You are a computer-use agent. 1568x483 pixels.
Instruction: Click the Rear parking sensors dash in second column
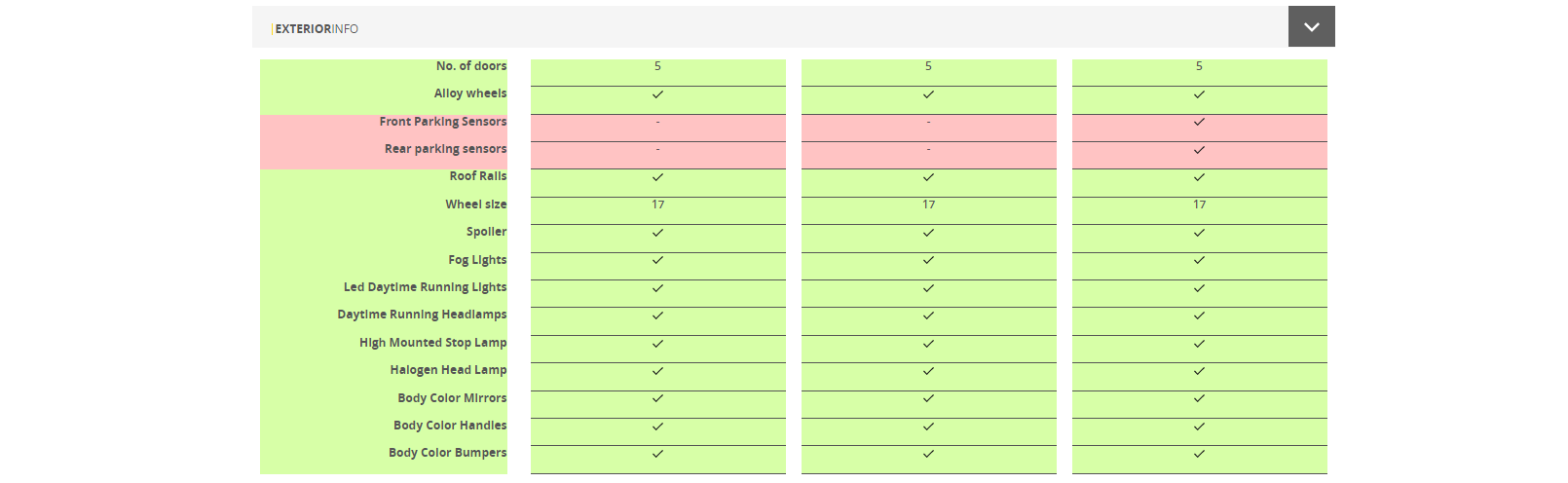point(928,149)
